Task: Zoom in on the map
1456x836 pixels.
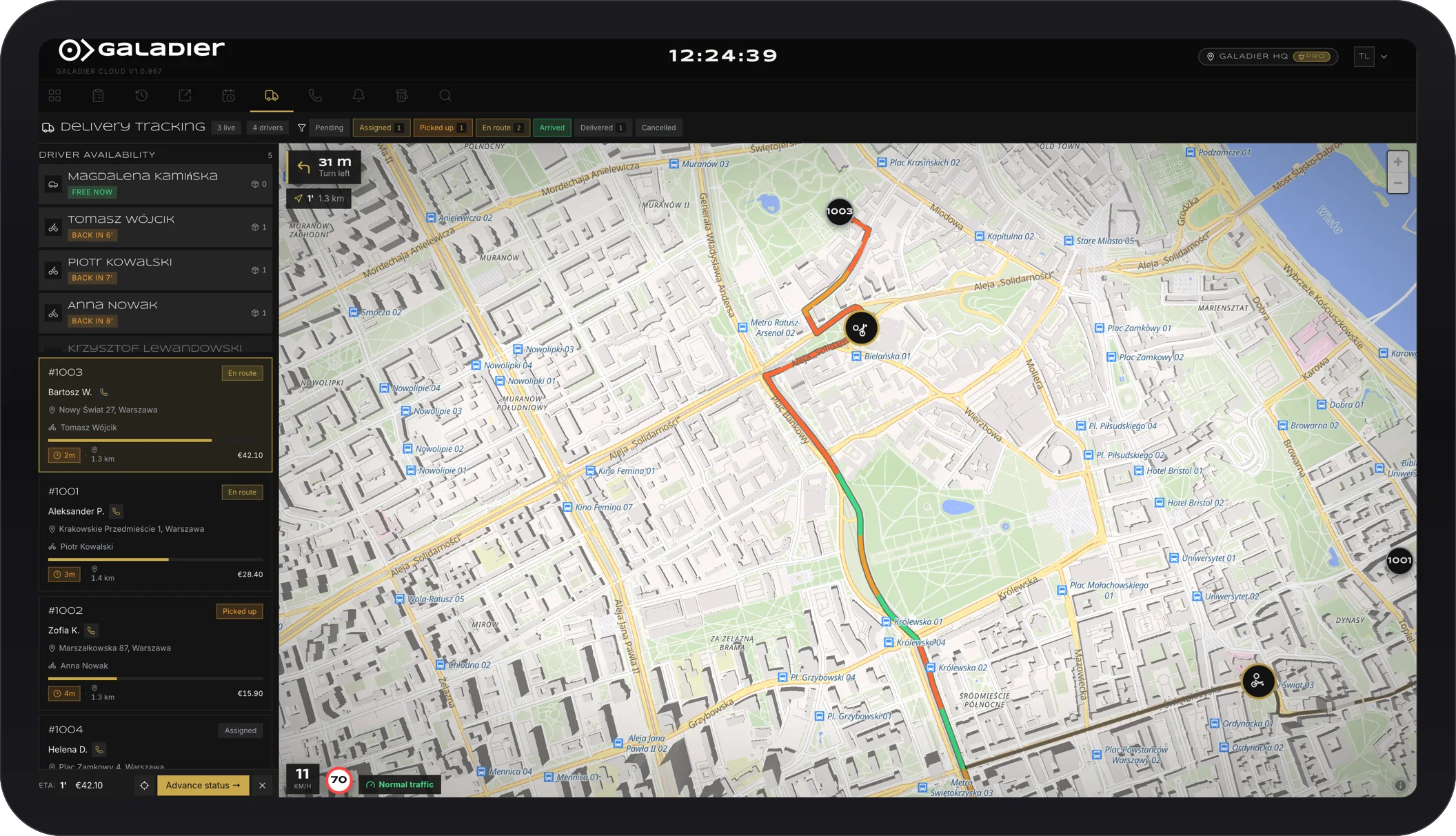Action: tap(1397, 162)
